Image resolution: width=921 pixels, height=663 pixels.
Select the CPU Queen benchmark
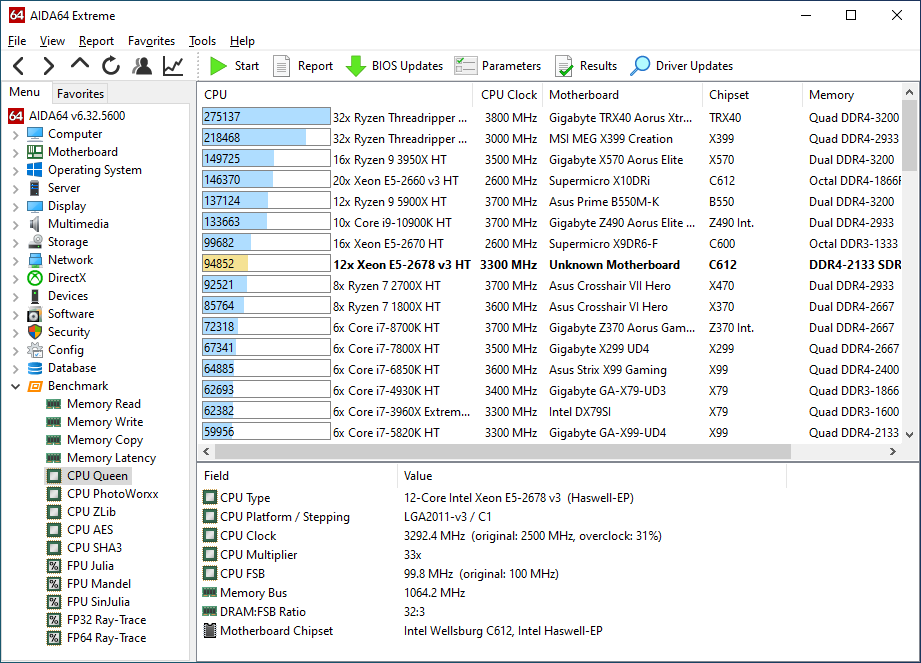[97, 476]
